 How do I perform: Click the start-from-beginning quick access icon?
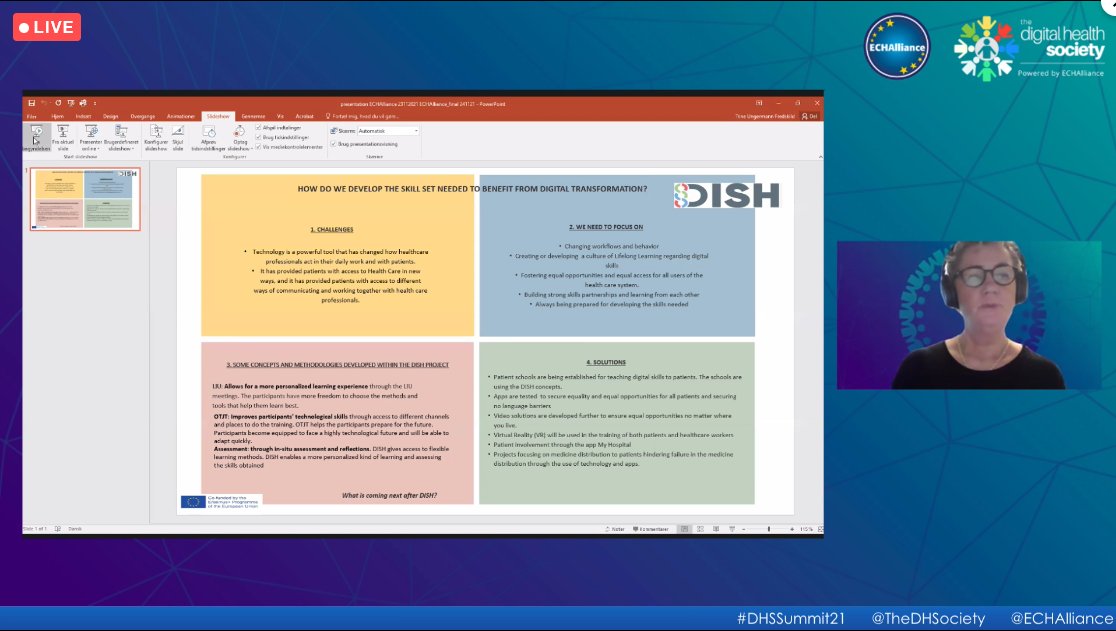[x=70, y=103]
